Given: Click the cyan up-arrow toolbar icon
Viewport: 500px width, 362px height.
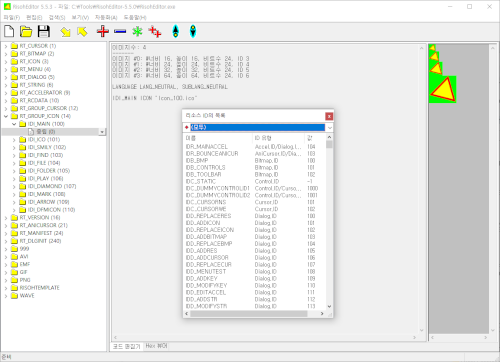Looking at the screenshot, I should pyautogui.click(x=176, y=31).
